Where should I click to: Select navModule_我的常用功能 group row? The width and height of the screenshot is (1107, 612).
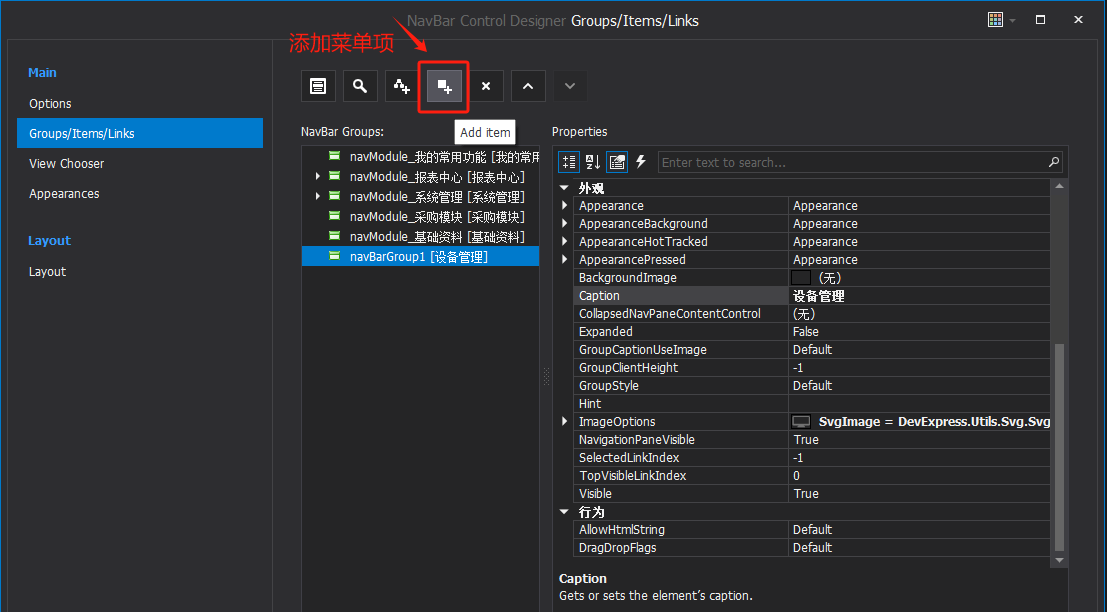click(x=420, y=157)
